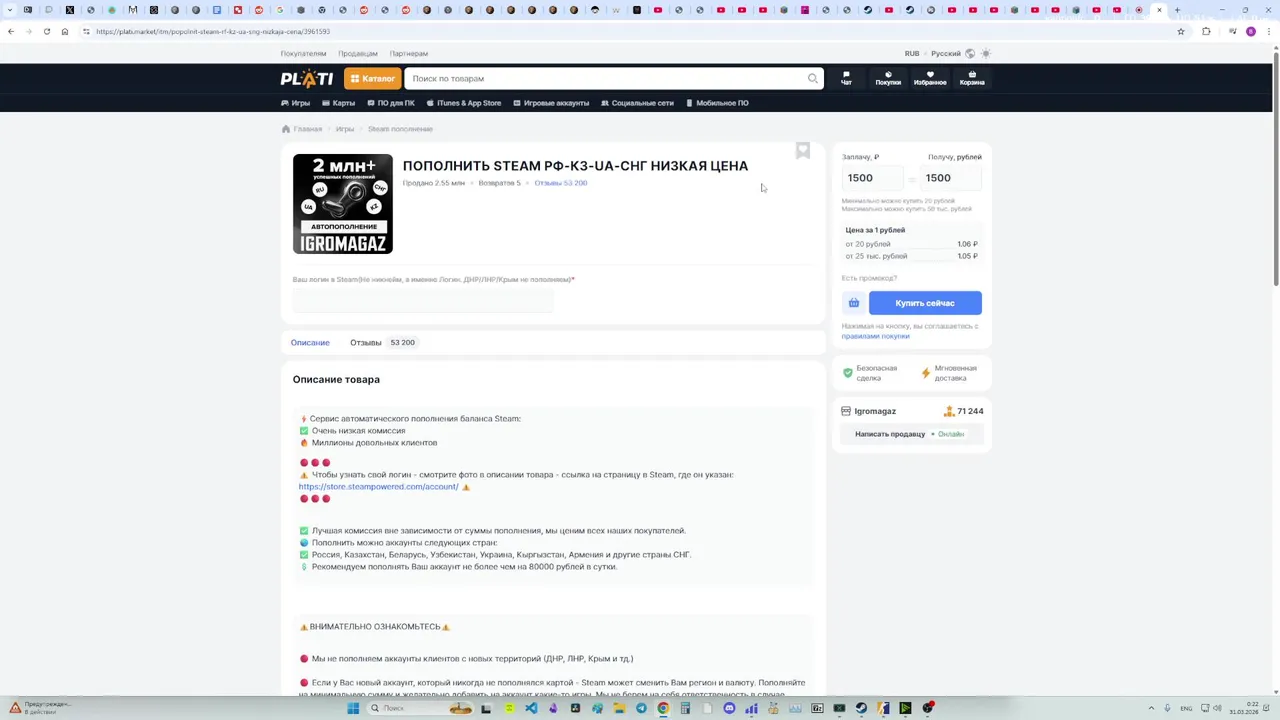Open Calculator from the taskbar

685,708
